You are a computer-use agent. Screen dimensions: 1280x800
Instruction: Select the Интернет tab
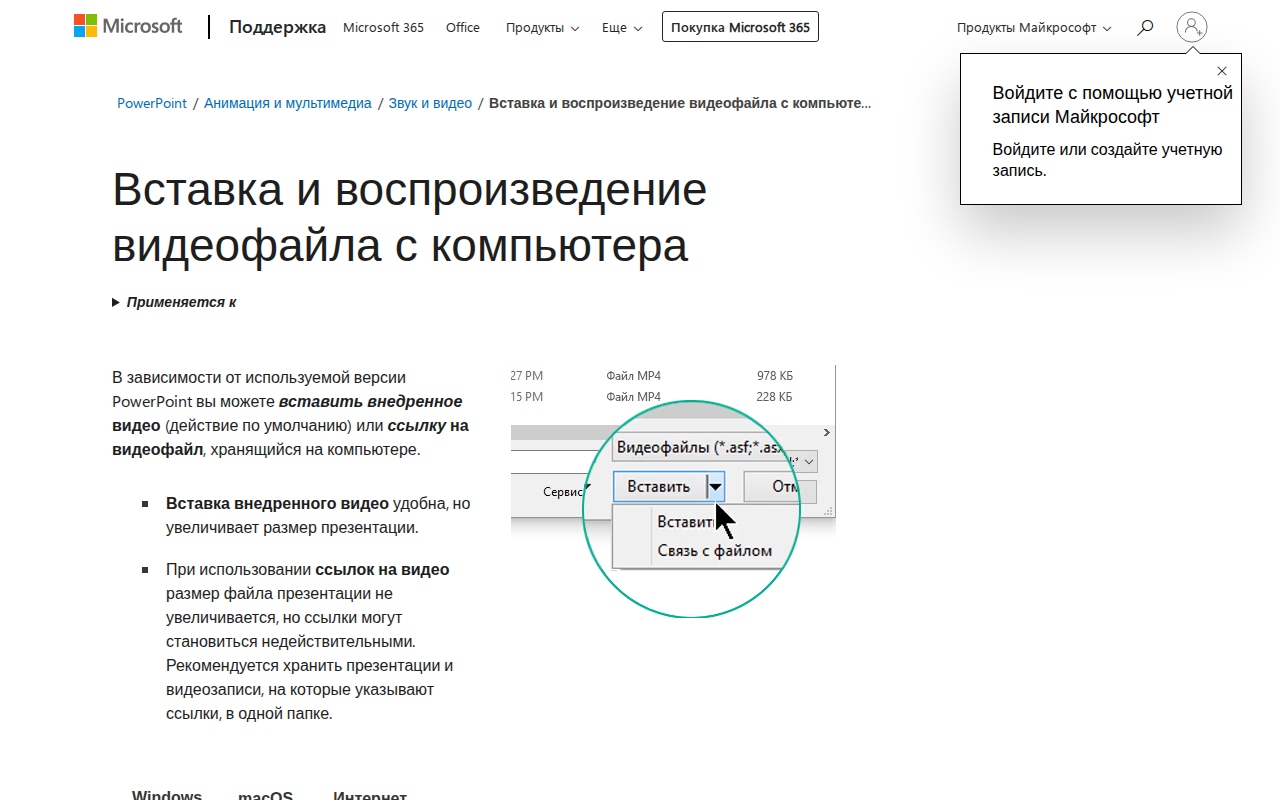tap(370, 796)
